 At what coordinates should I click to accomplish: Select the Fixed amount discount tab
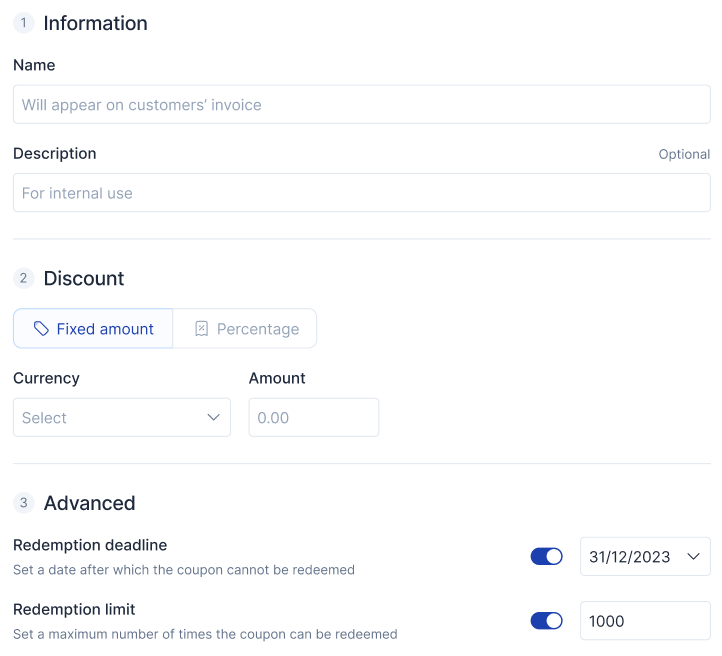[93, 329]
